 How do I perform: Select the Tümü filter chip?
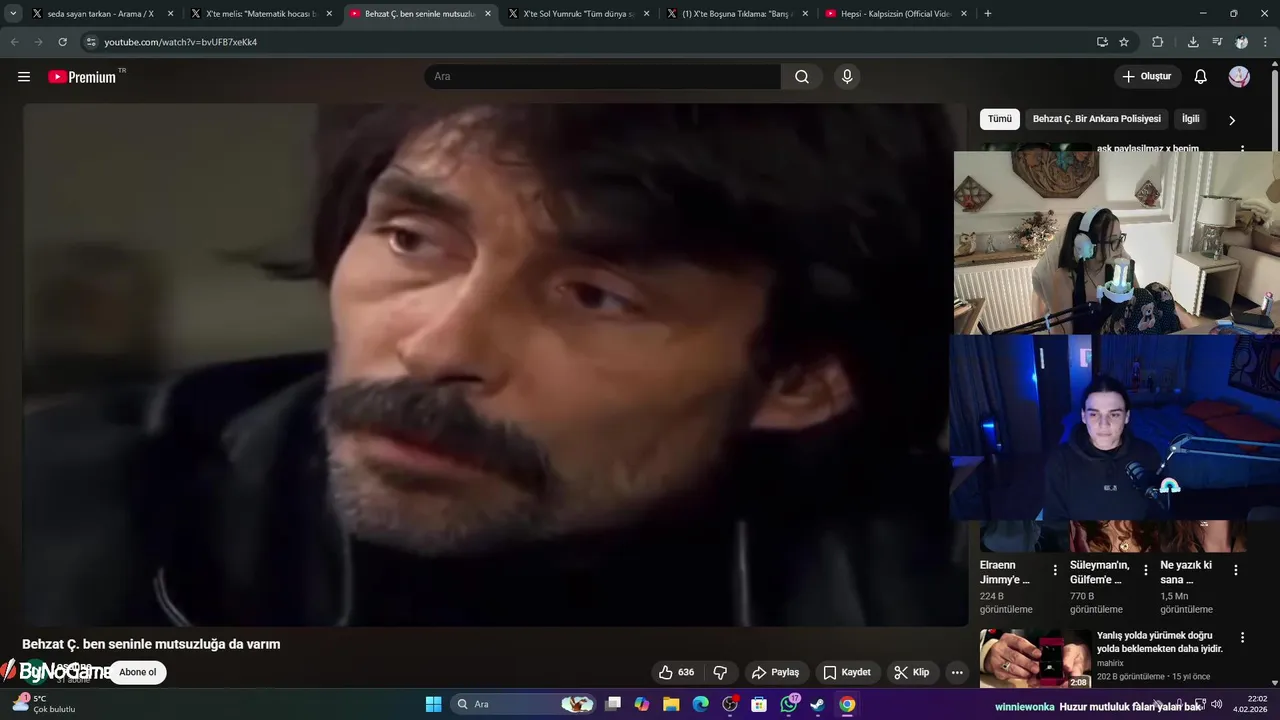(x=1000, y=119)
